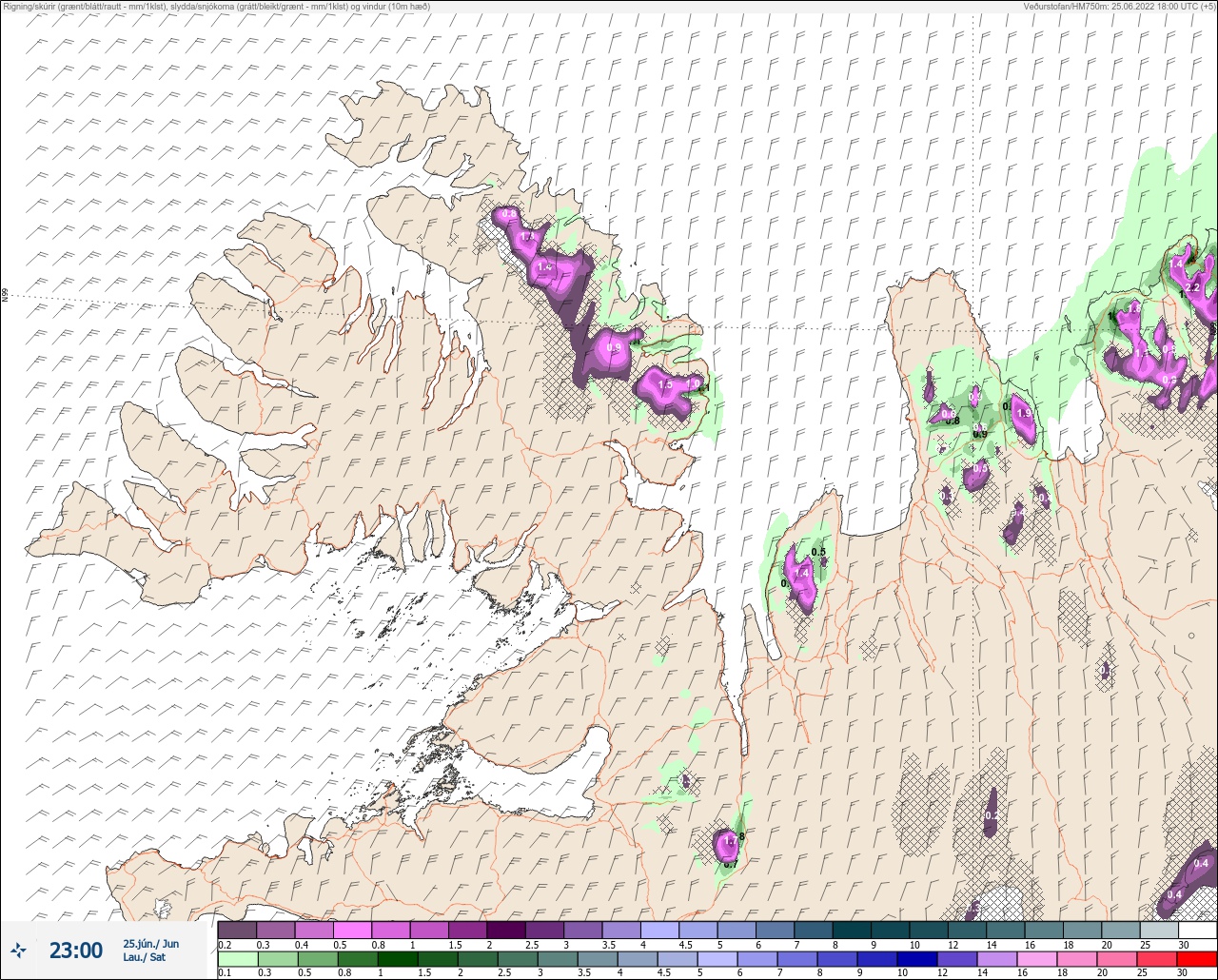Click the weather symbol icon beside 23:00

pos(18,950)
